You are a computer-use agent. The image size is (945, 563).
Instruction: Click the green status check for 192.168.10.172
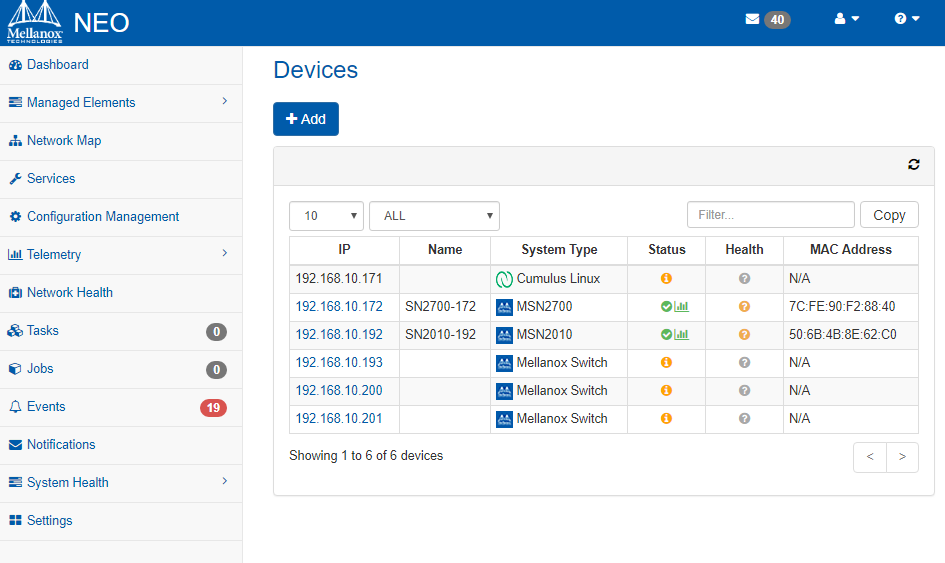coord(666,307)
